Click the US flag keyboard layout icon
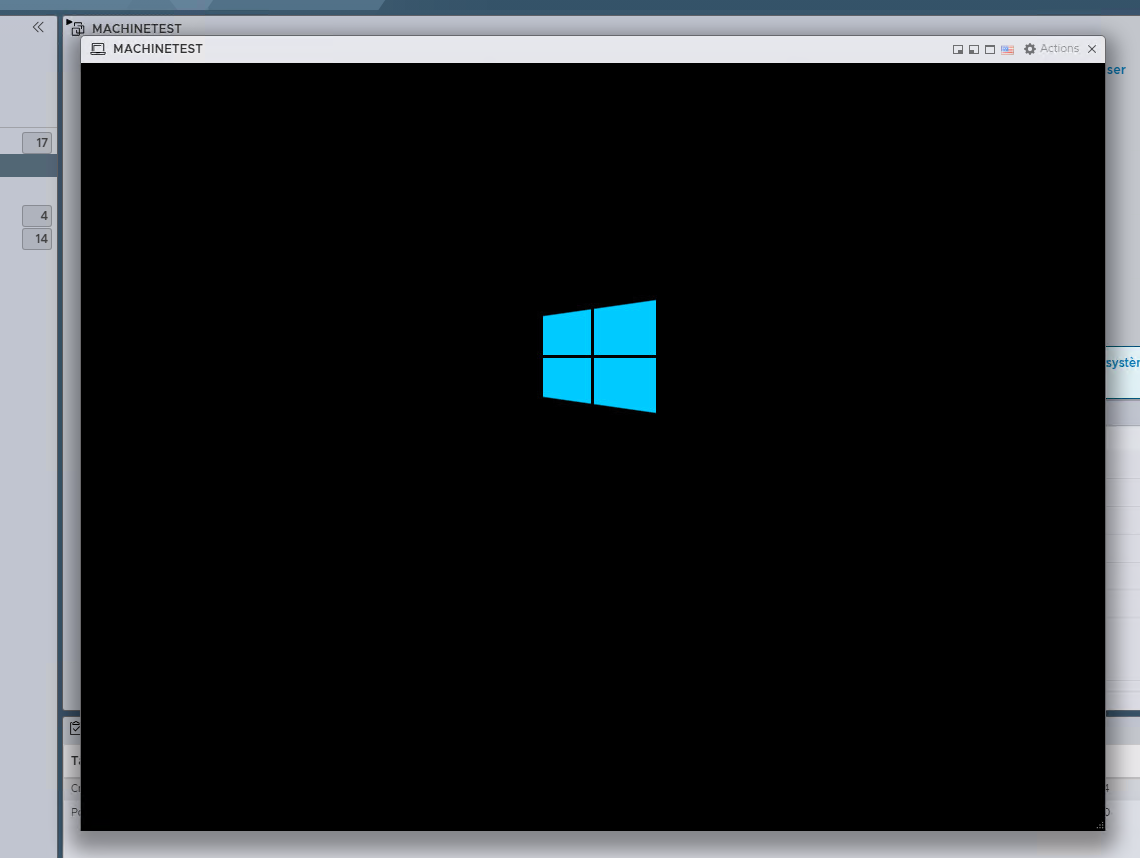The width and height of the screenshot is (1140, 858). point(1007,49)
